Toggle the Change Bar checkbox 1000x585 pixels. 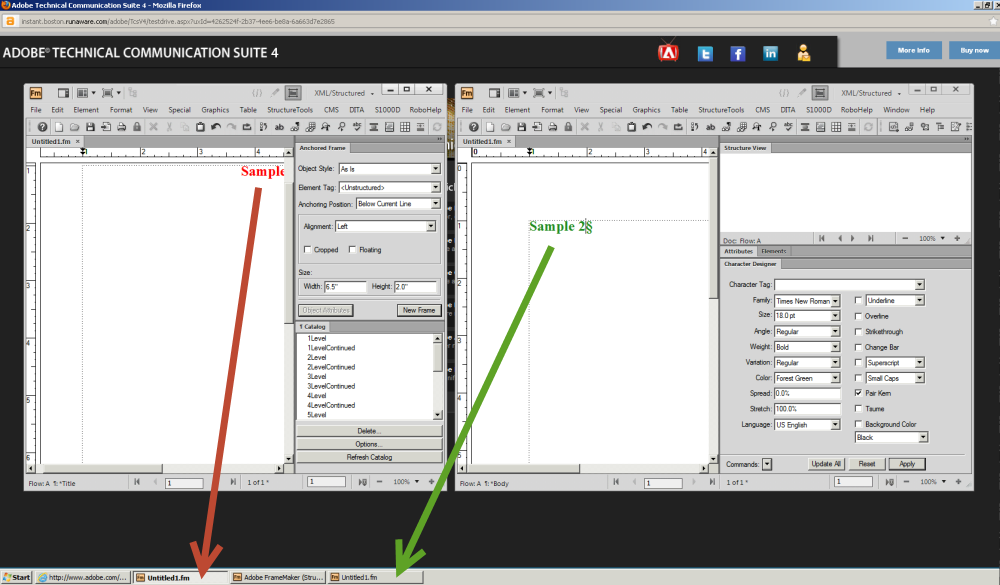[x=858, y=347]
